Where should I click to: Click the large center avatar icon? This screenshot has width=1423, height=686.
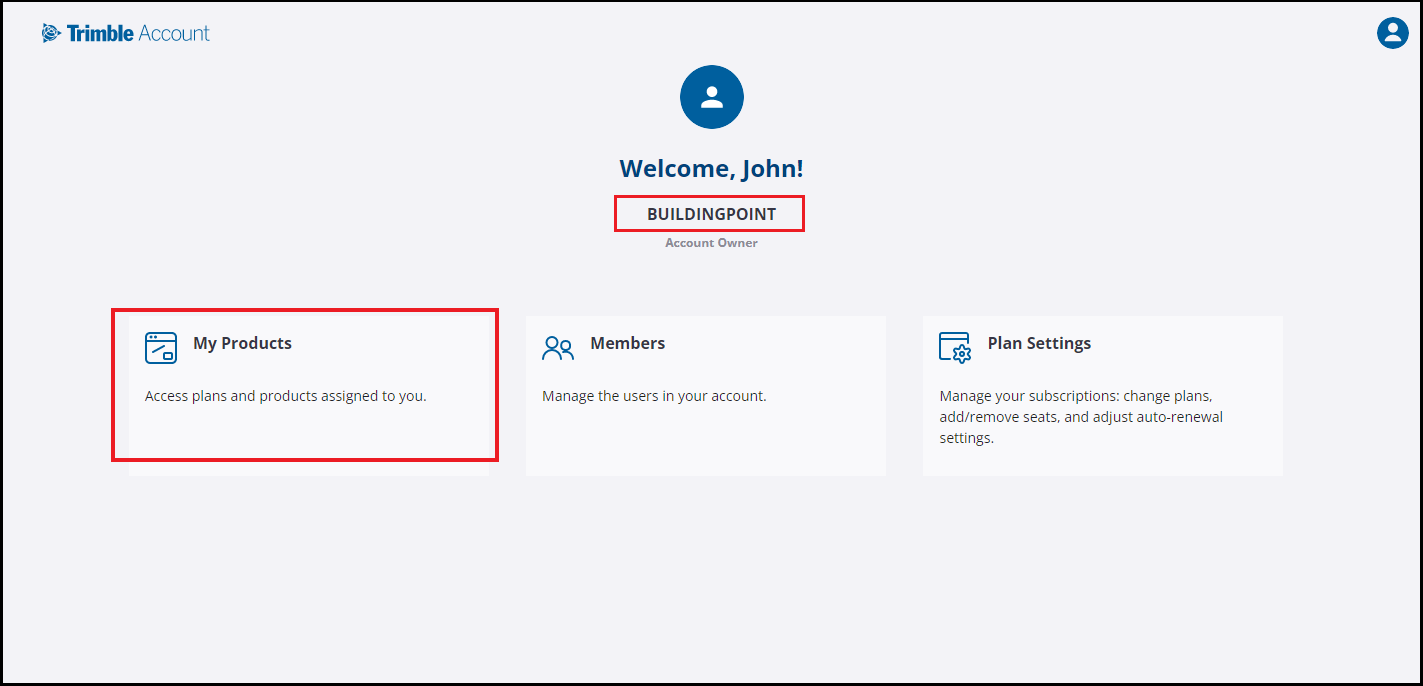(x=711, y=97)
